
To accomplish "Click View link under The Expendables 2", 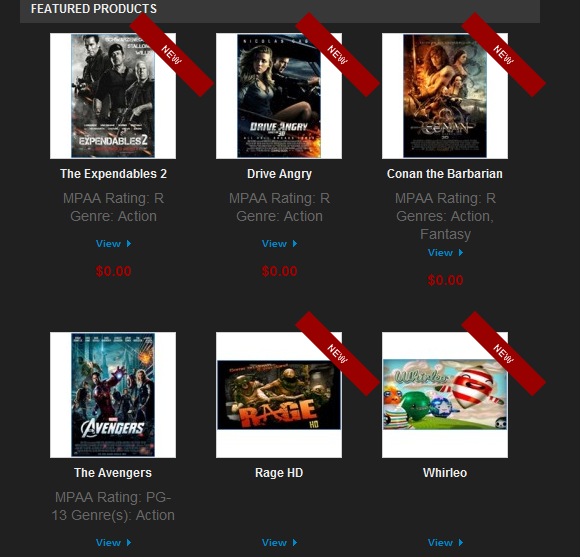I will click(113, 244).
